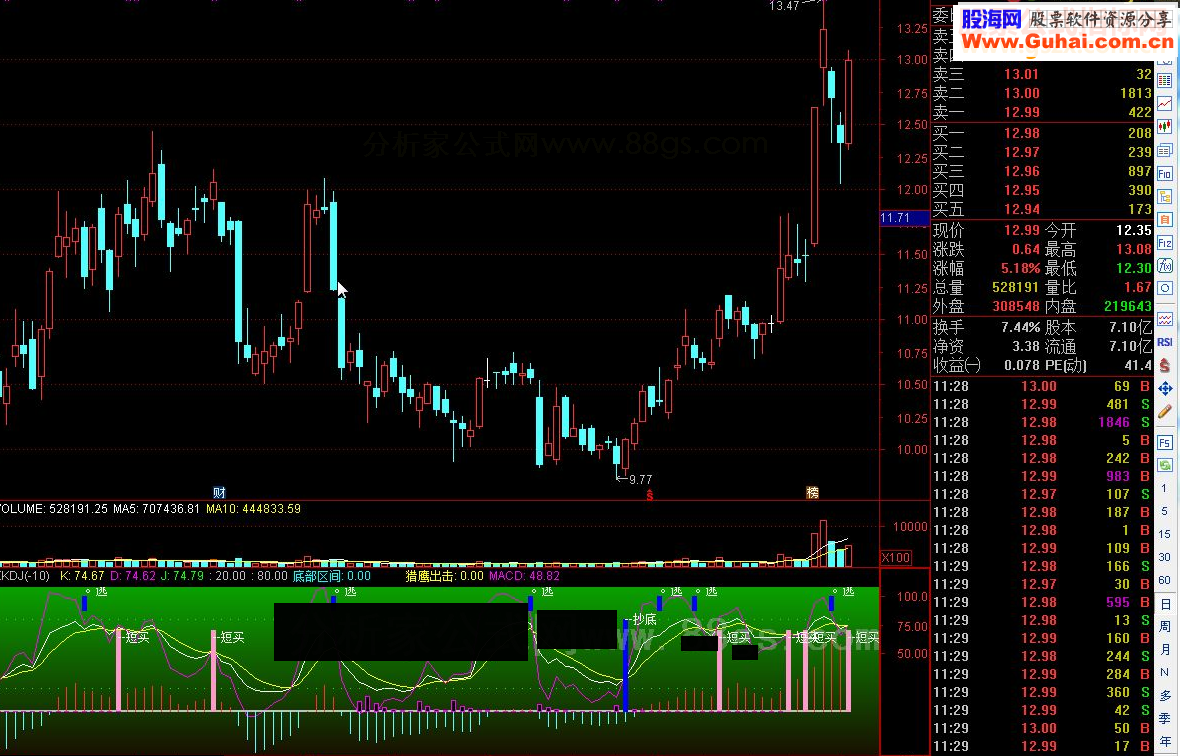Click the 1846 volume trade row
The height and width of the screenshot is (756, 1180).
[x=1042, y=422]
